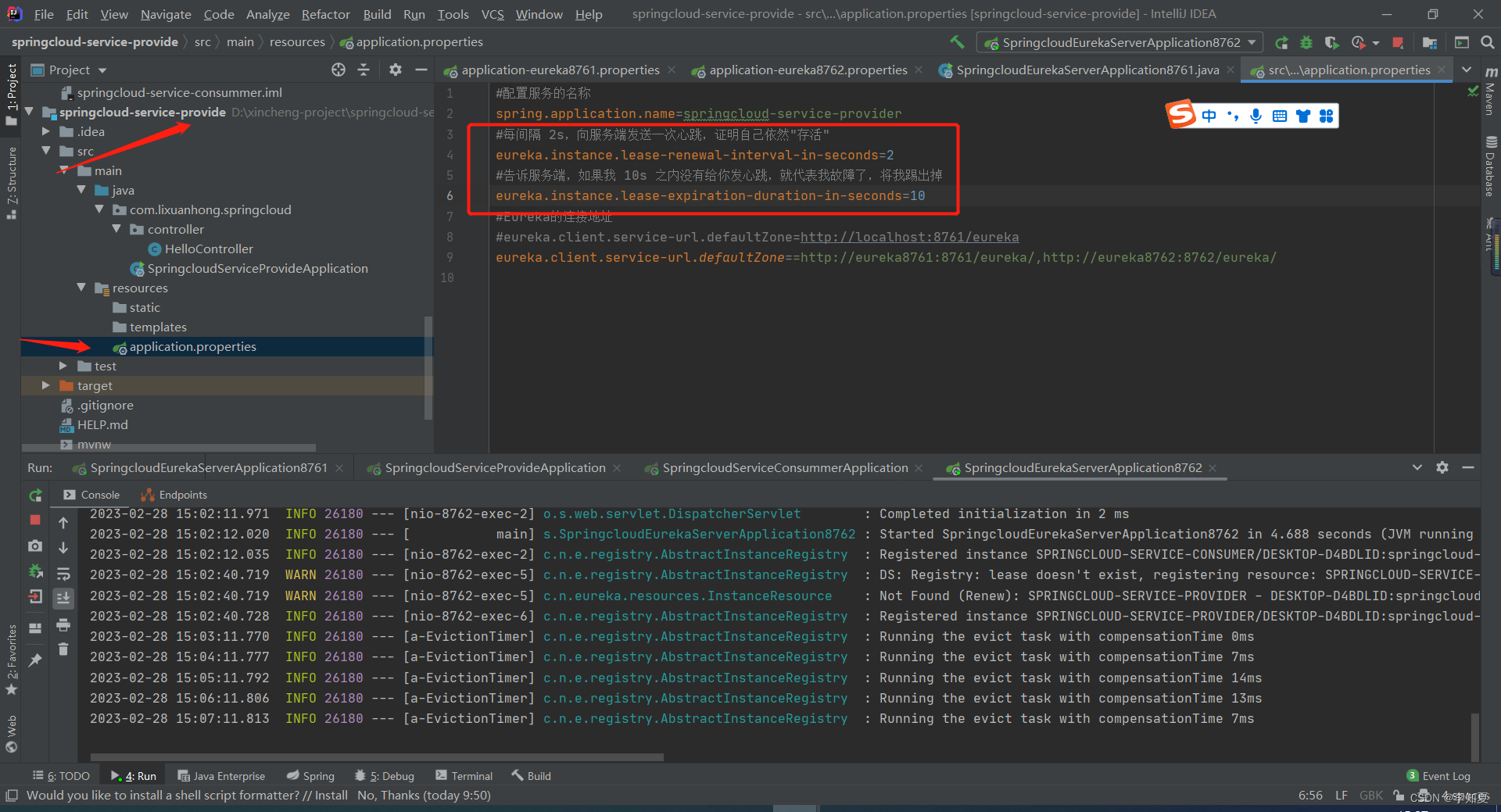Click the Dump Threads camera icon
Image resolution: width=1501 pixels, height=812 pixels.
pos(35,546)
